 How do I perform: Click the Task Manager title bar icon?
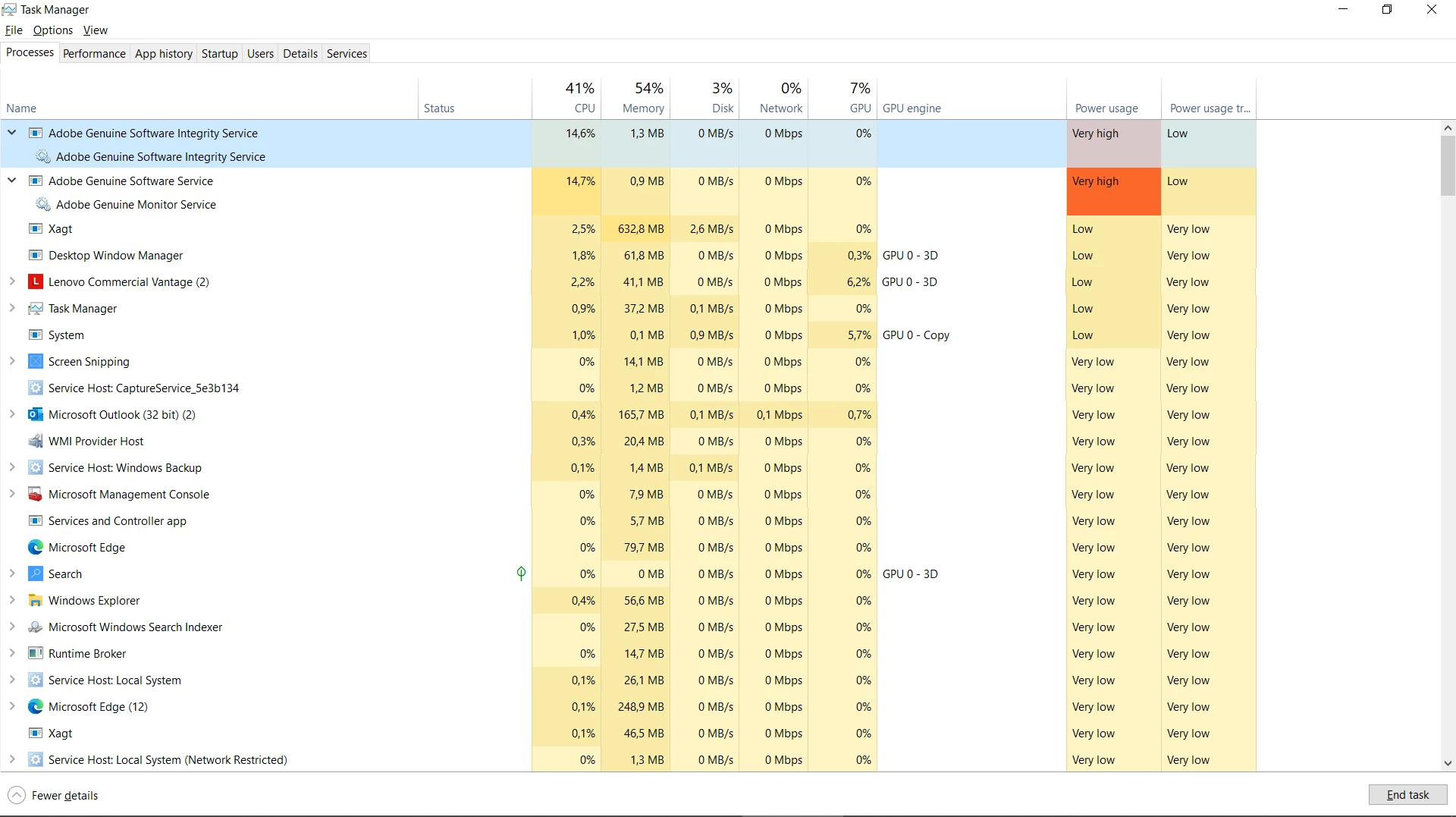[x=9, y=9]
